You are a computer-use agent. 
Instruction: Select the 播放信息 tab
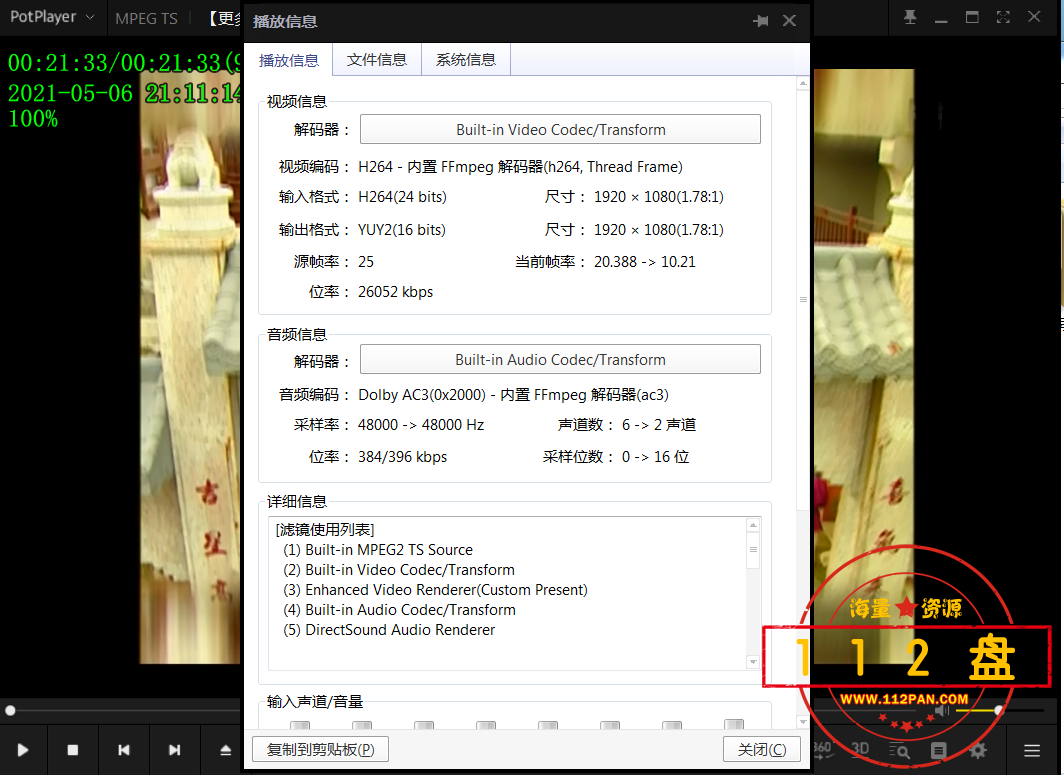coord(288,60)
